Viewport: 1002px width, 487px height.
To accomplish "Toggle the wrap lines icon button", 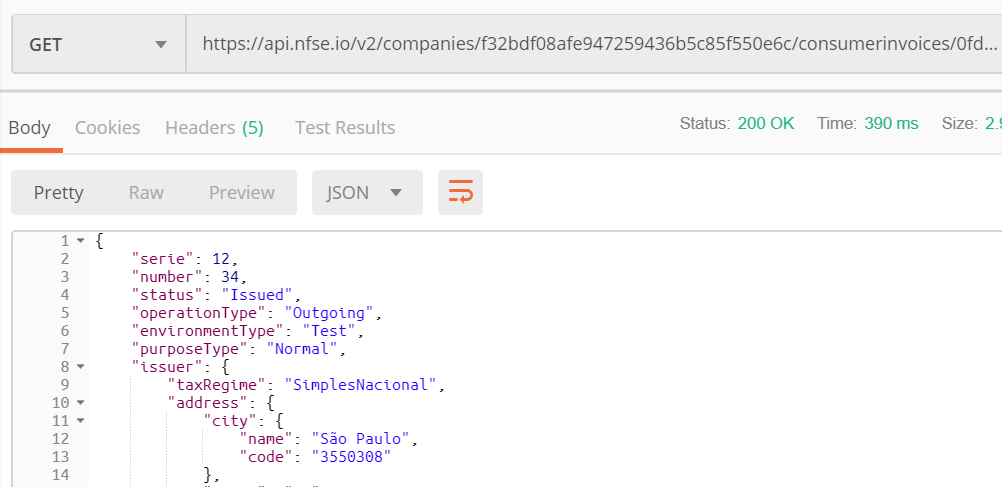I will tap(460, 193).
